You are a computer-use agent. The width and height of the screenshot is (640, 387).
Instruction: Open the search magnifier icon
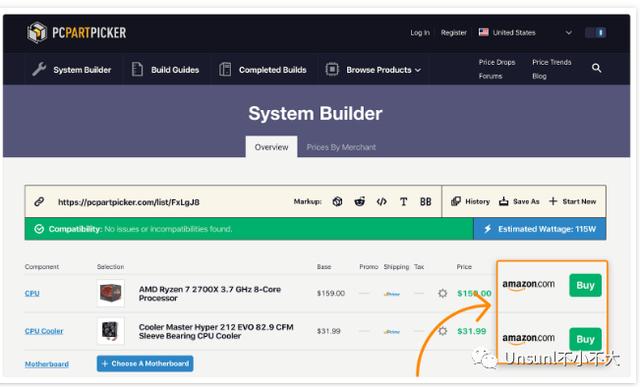coord(596,68)
